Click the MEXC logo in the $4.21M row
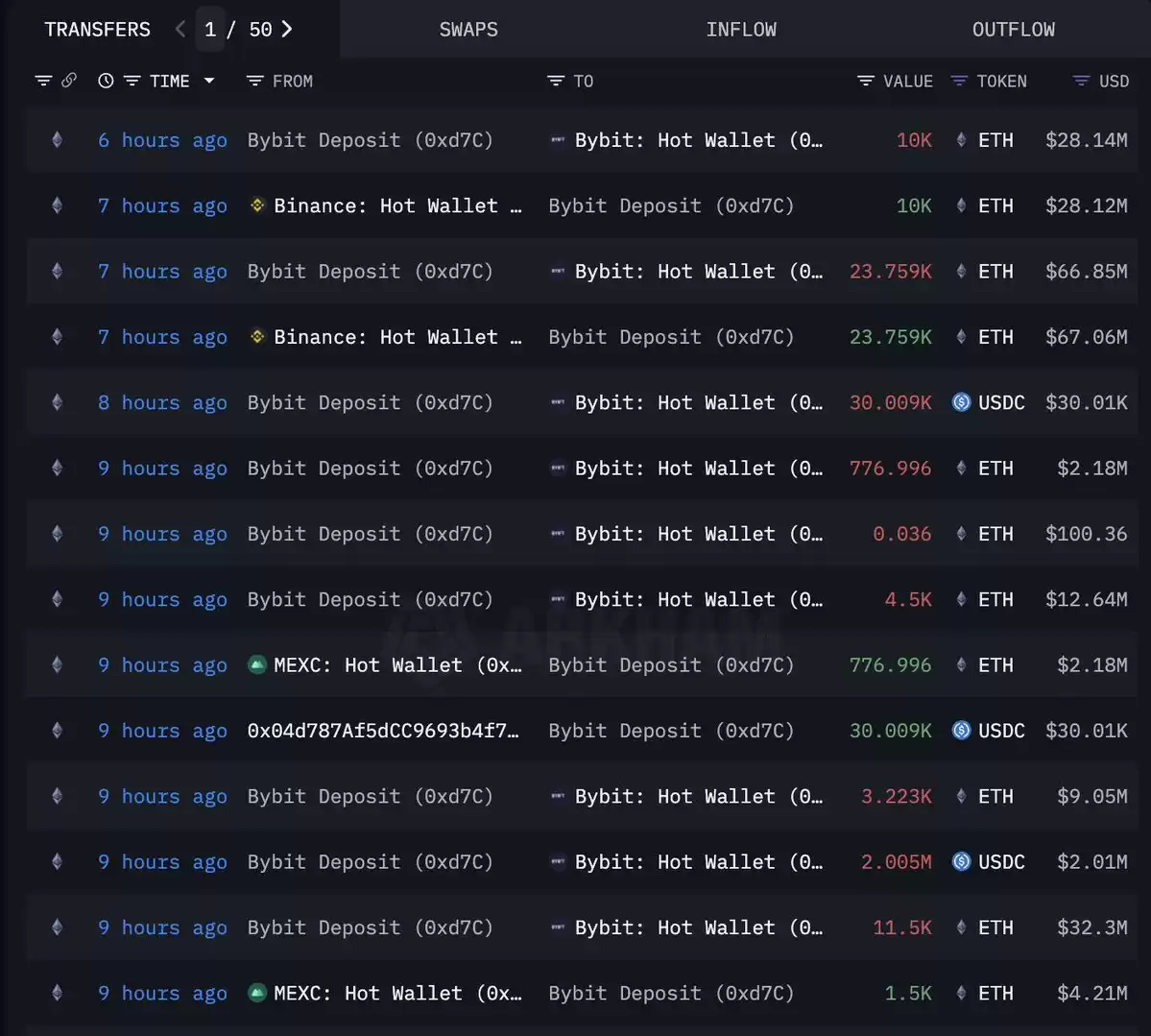Screen dimensions: 1151x1036 [x=257, y=994]
